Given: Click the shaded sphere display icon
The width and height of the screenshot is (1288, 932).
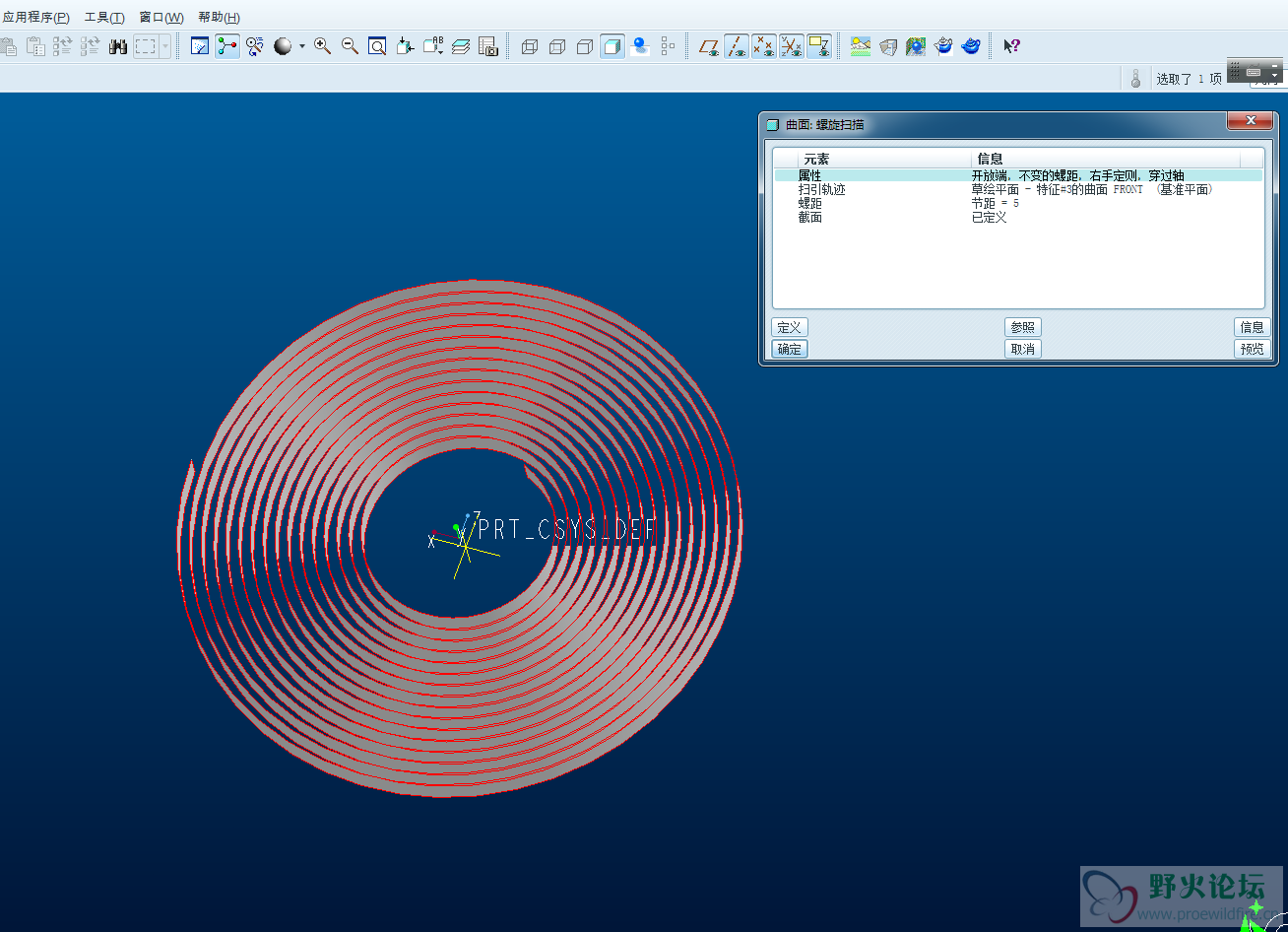Looking at the screenshot, I should coord(283,46).
